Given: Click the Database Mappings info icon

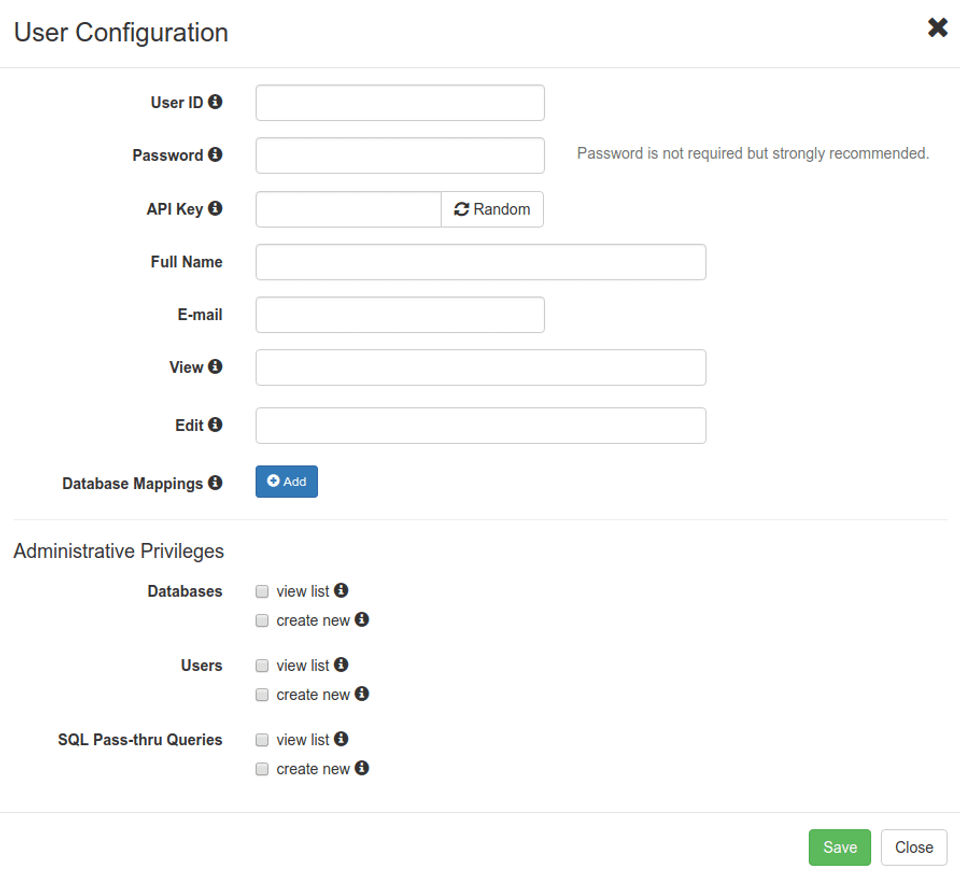Looking at the screenshot, I should [x=215, y=483].
